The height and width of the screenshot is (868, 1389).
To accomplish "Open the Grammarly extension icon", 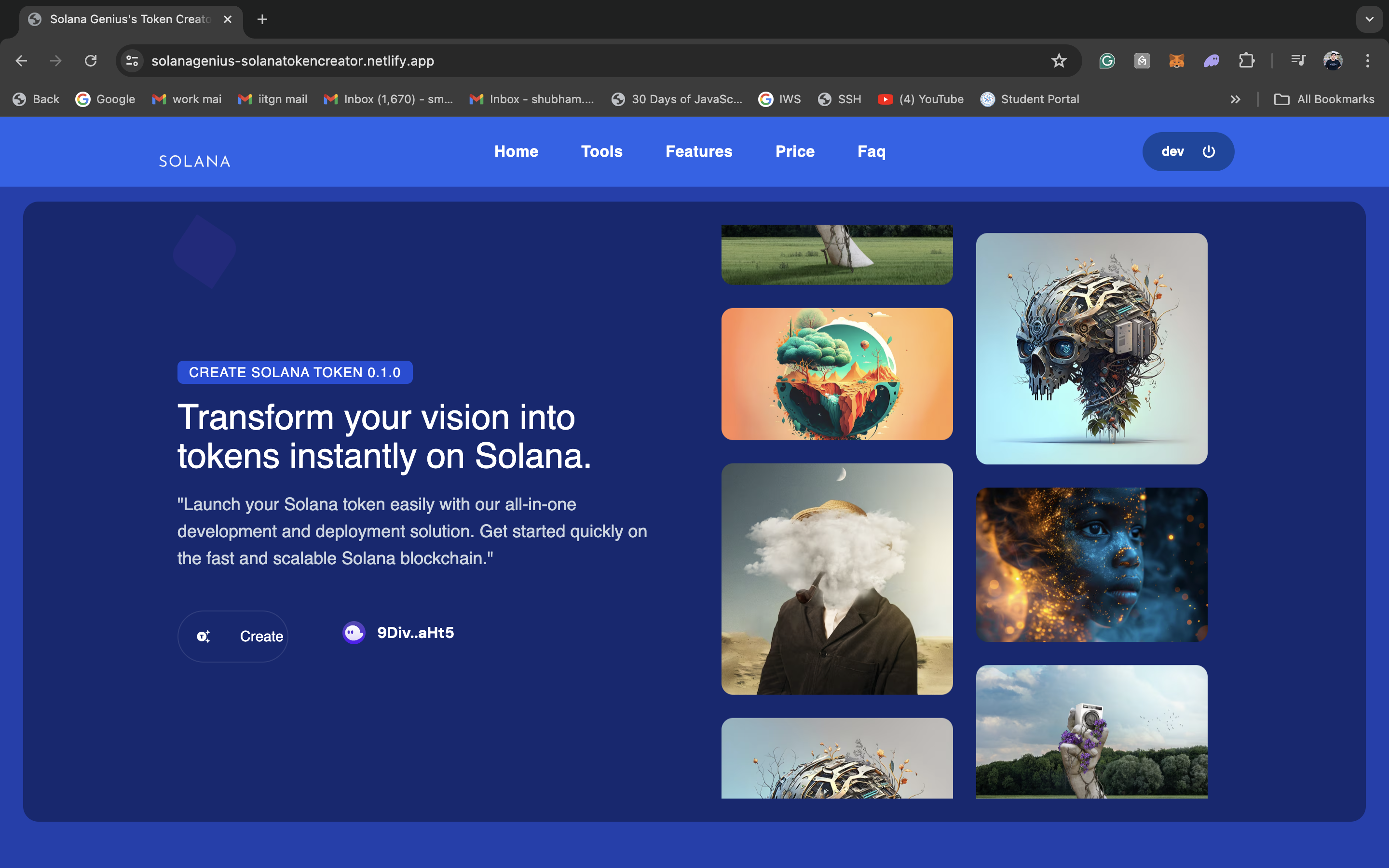I will 1106,61.
